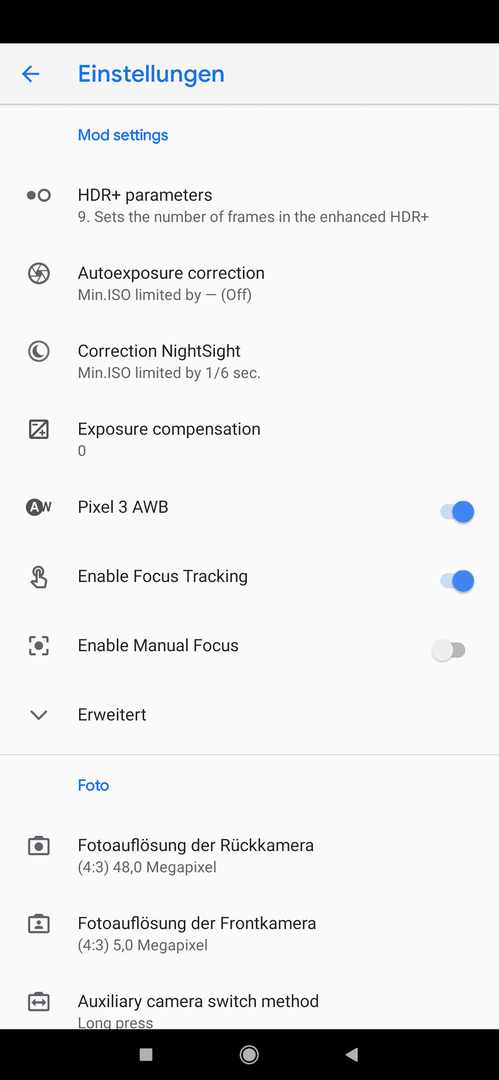Click the NightSight moon icon
Screen dimensions: 499x1080
click(39, 351)
